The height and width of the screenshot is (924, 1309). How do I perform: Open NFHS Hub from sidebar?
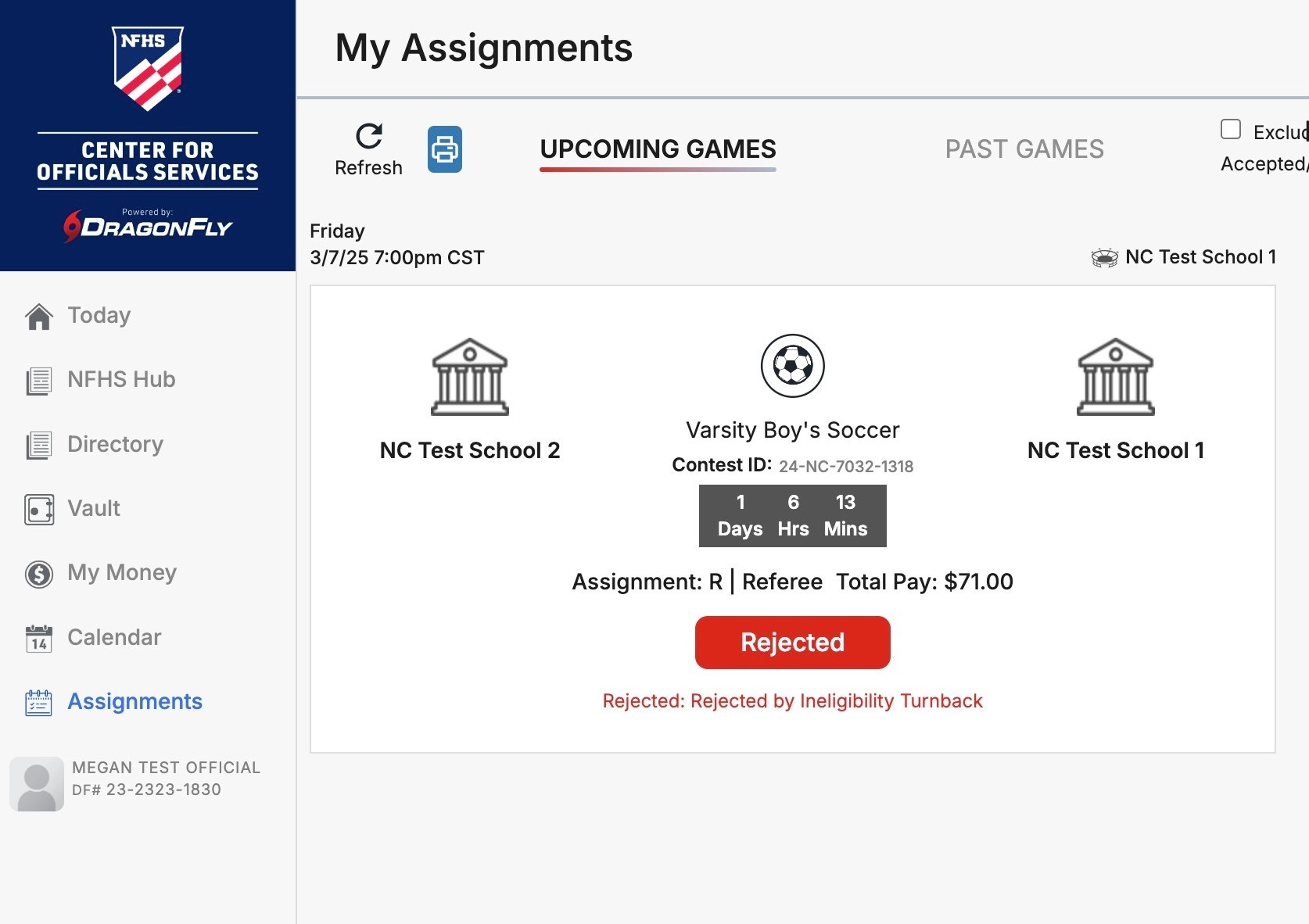121,380
